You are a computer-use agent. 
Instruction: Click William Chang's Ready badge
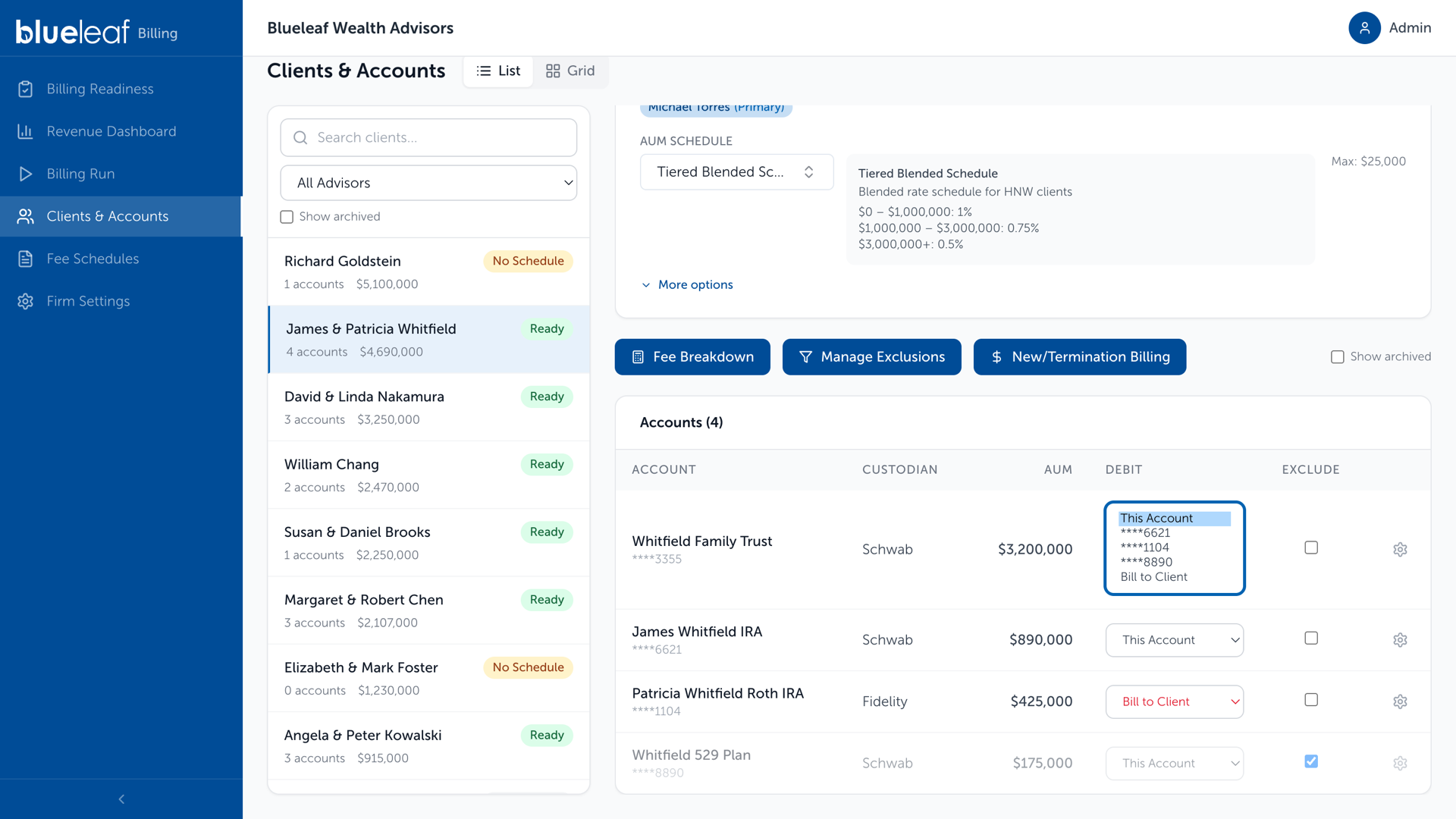[547, 464]
